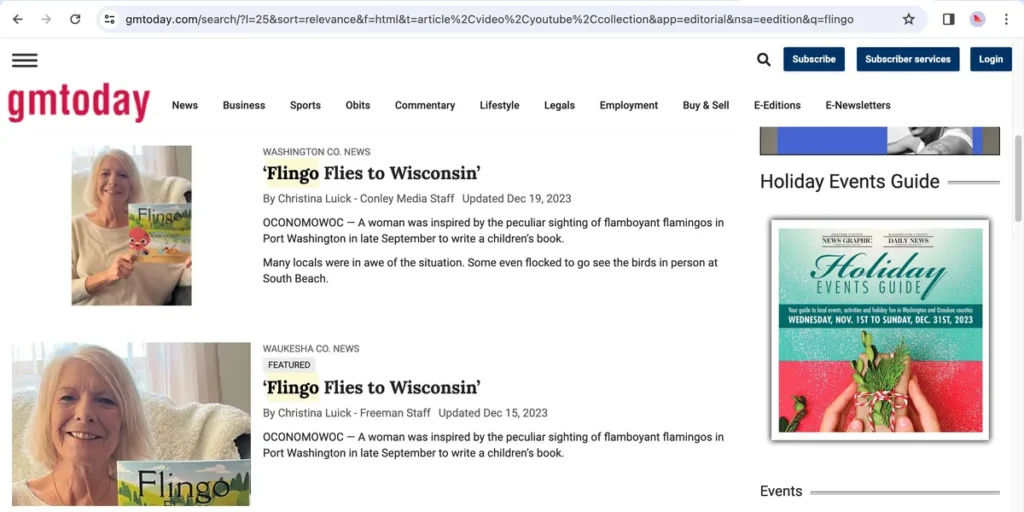Viewport: 1024px width, 512px height.
Task: Click the browser back arrow
Action: coord(17,19)
